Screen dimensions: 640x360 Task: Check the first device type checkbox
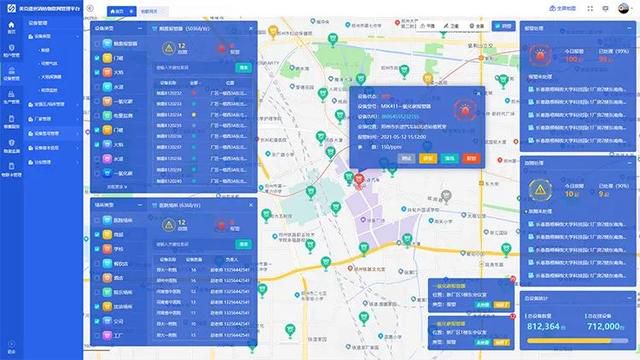click(x=97, y=44)
